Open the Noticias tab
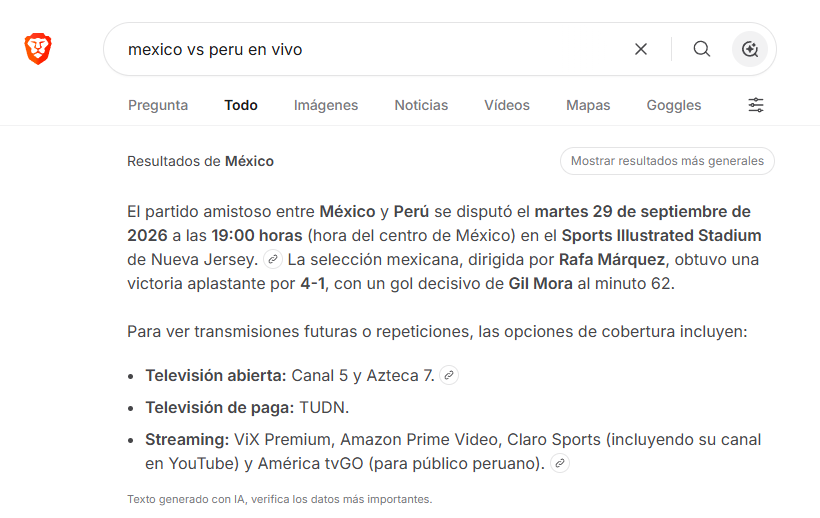 click(x=421, y=105)
